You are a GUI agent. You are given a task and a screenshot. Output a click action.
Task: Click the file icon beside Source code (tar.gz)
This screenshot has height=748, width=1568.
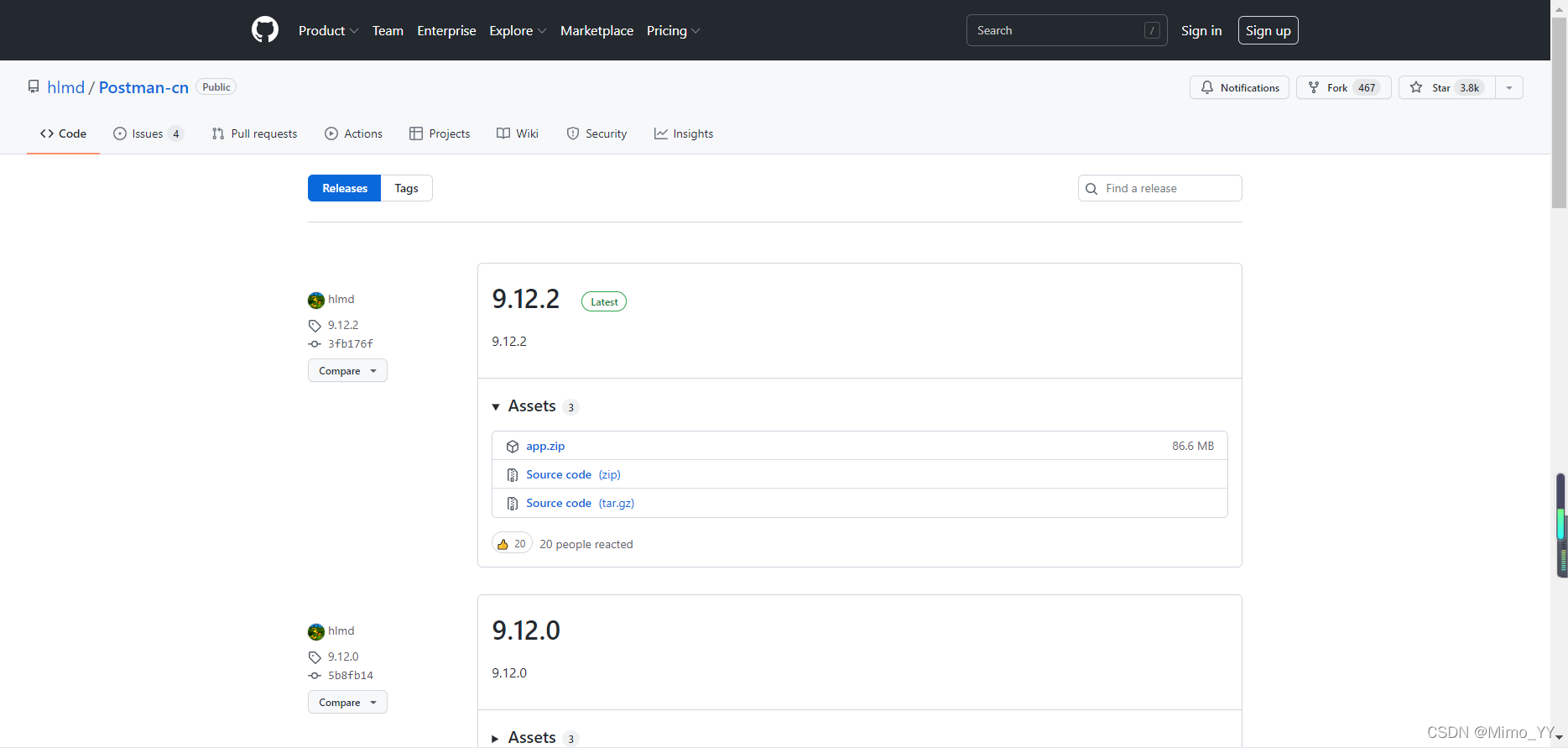coord(513,504)
